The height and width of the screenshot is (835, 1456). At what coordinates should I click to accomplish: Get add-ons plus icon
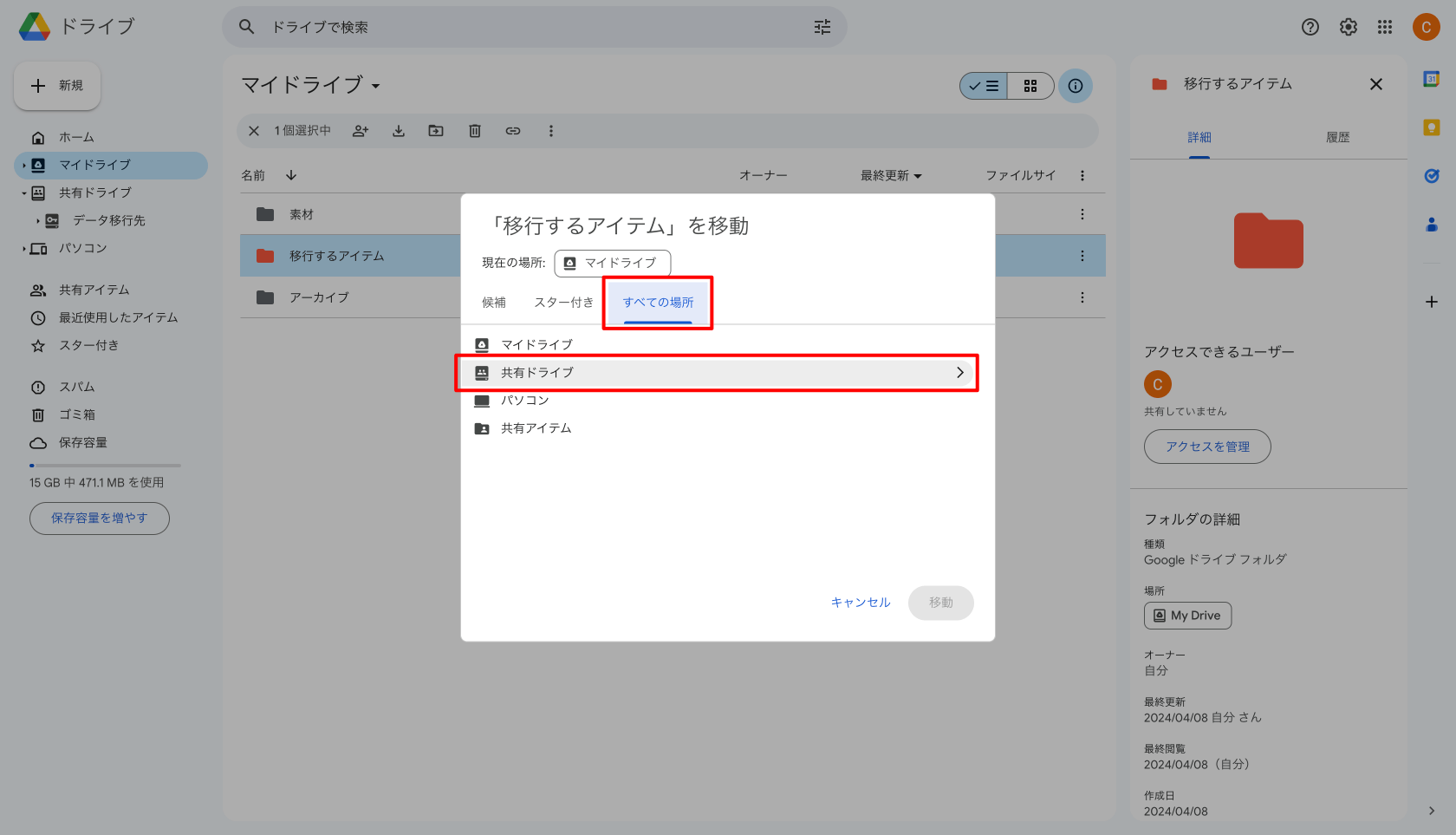point(1432,302)
